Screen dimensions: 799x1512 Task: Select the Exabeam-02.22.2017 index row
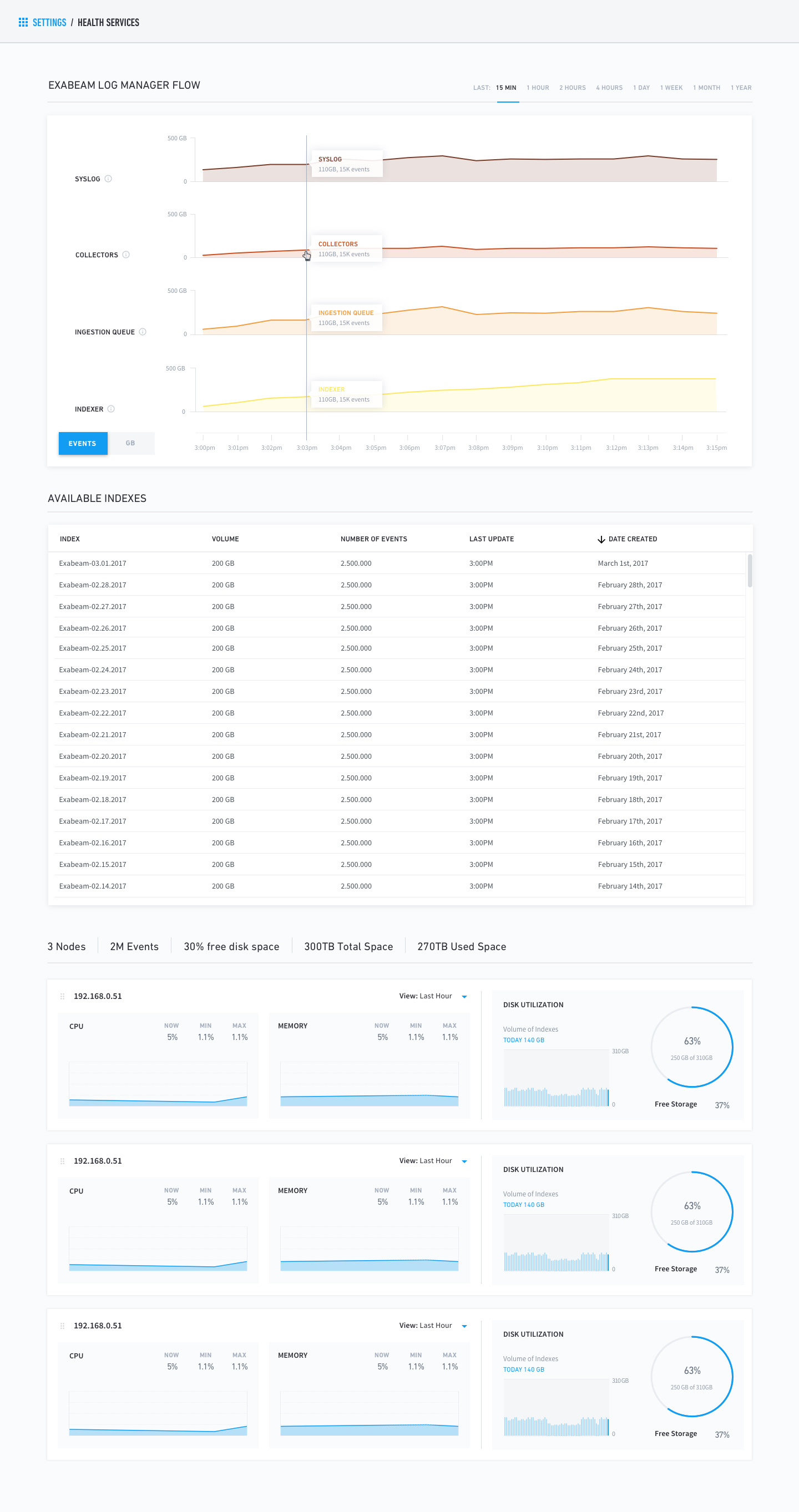click(400, 713)
